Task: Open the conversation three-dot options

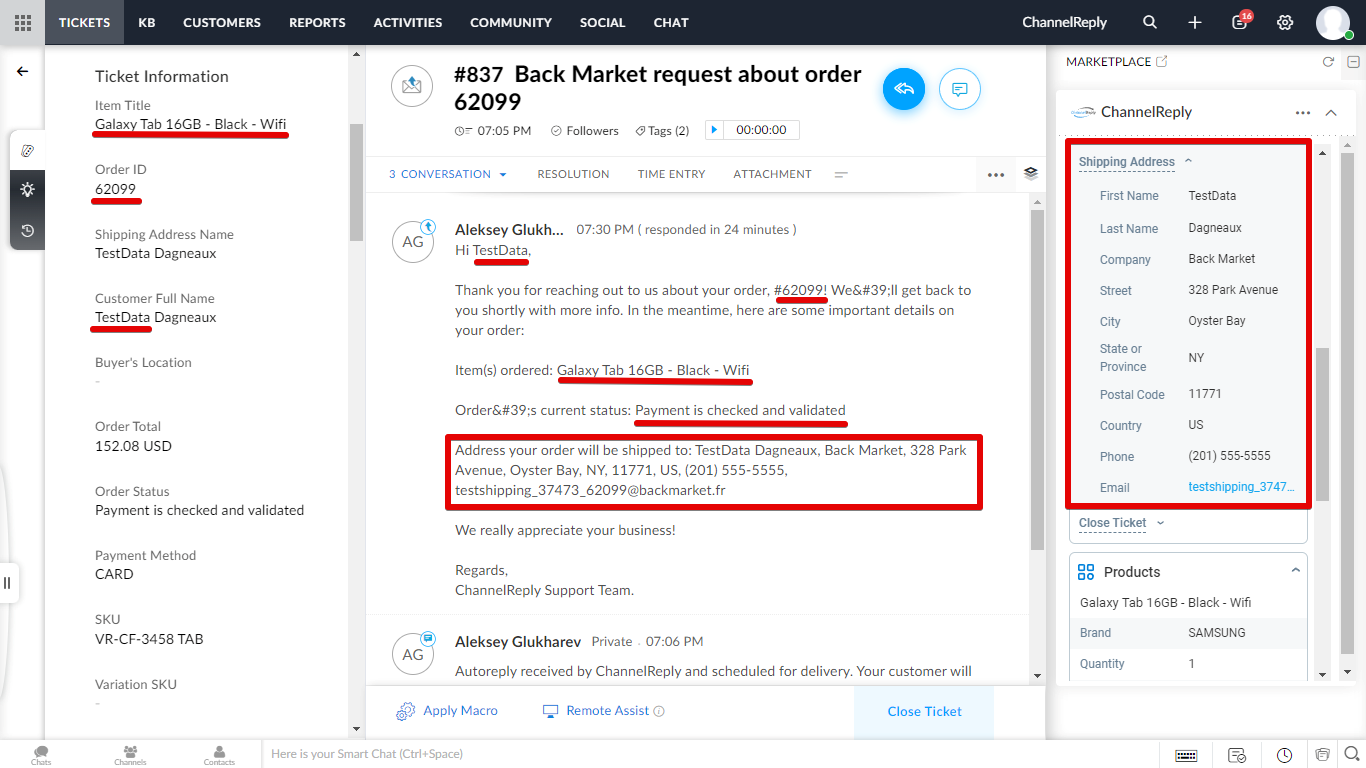Action: click(x=996, y=175)
